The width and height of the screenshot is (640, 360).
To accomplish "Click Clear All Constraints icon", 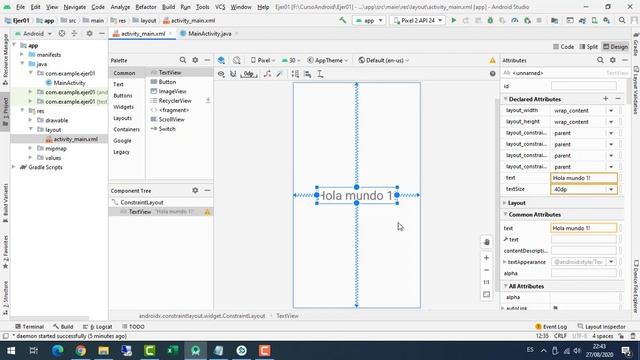I will click(267, 74).
